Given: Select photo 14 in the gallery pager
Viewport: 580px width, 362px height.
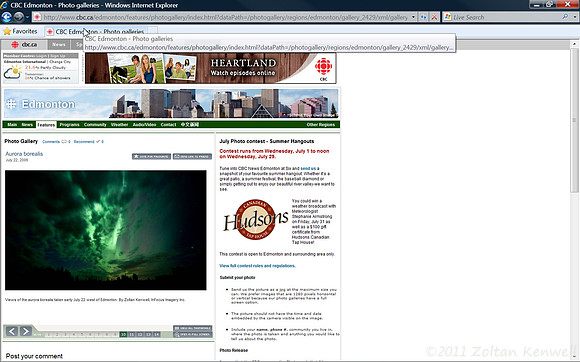Looking at the screenshot, I should click(x=156, y=334).
